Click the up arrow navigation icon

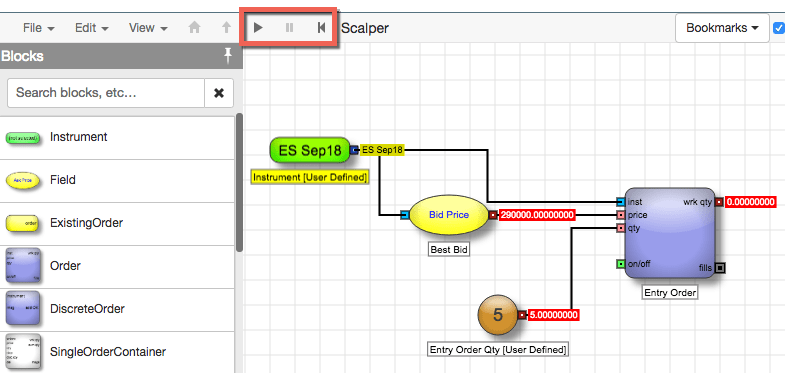(226, 28)
